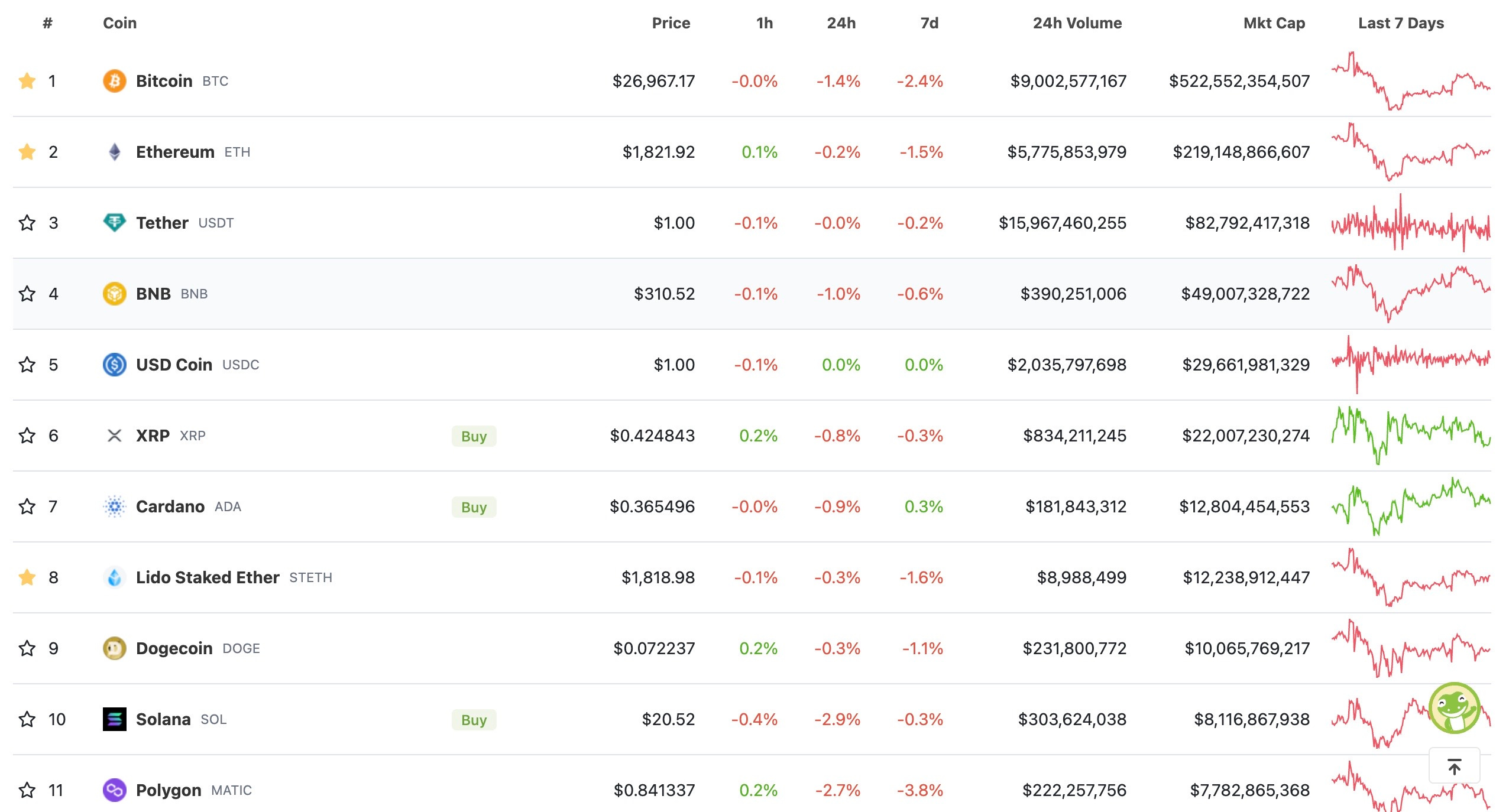Click the Tether coin logo
This screenshot has height=812, width=1509.
(115, 223)
